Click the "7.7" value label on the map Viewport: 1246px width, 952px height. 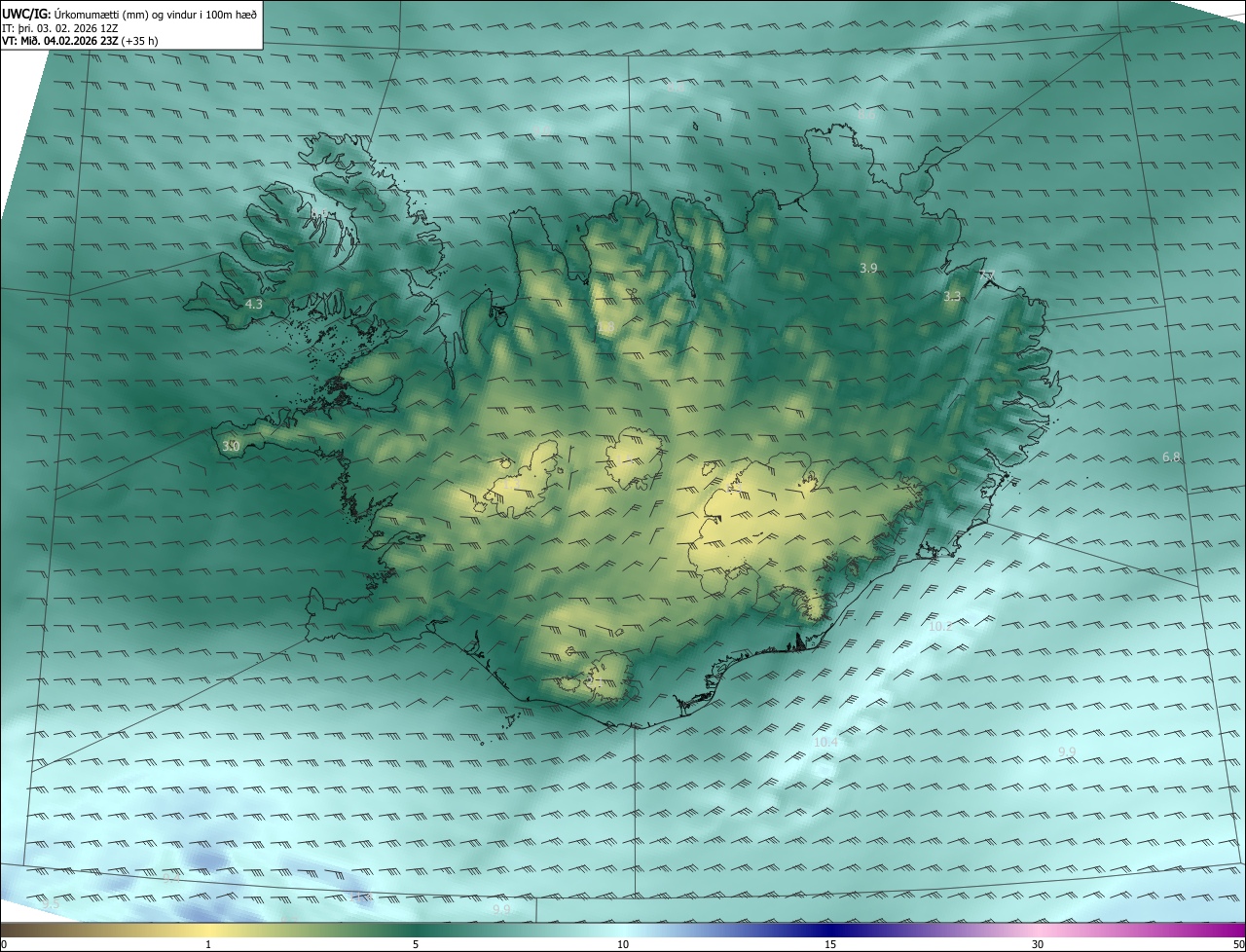pyautogui.click(x=986, y=275)
